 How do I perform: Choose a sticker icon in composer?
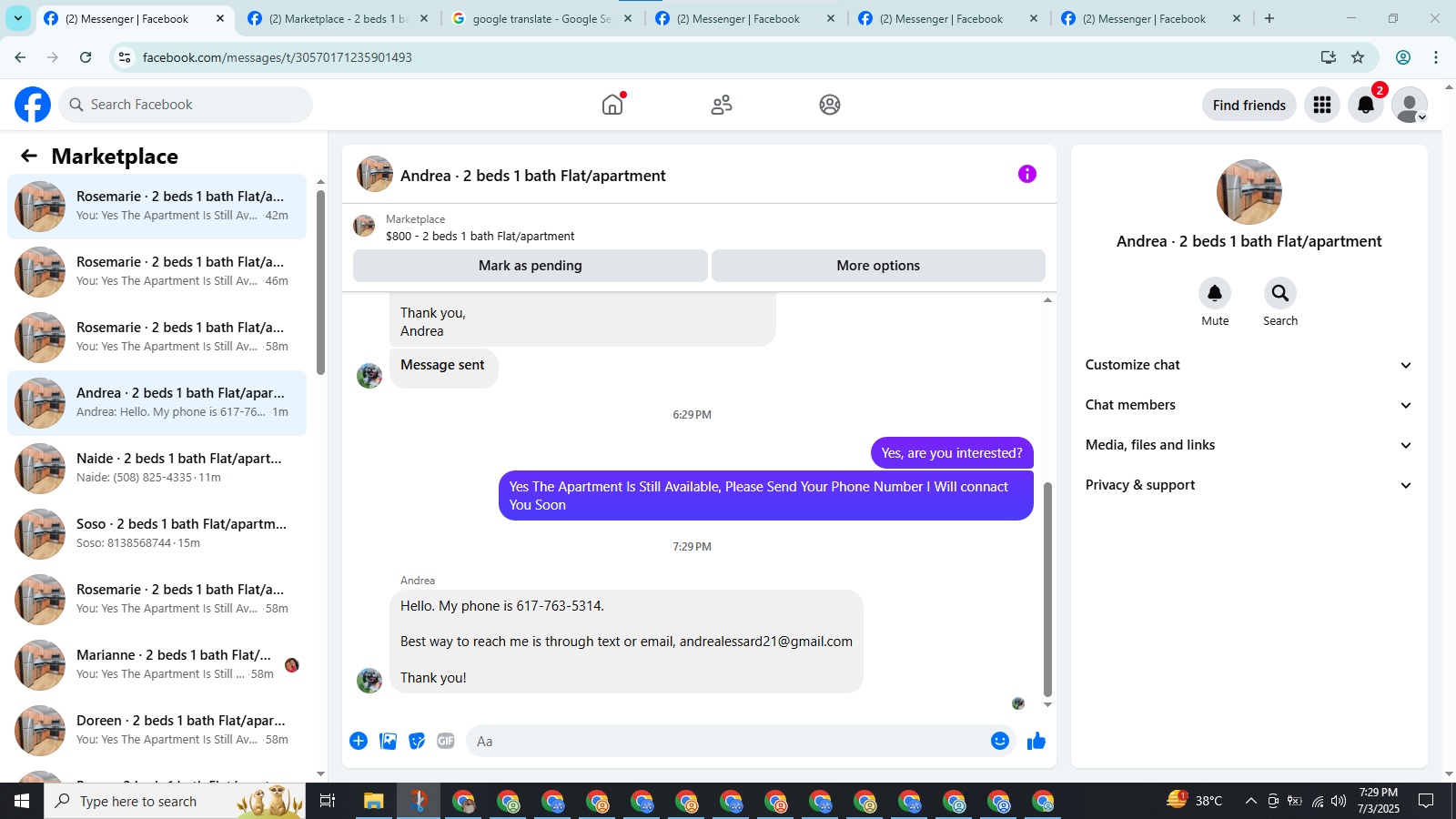tap(417, 741)
